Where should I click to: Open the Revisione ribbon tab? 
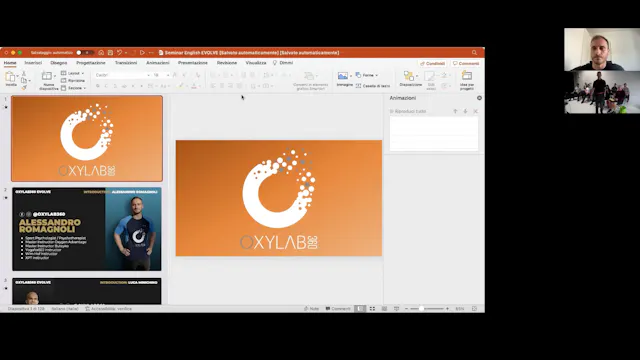click(x=227, y=63)
